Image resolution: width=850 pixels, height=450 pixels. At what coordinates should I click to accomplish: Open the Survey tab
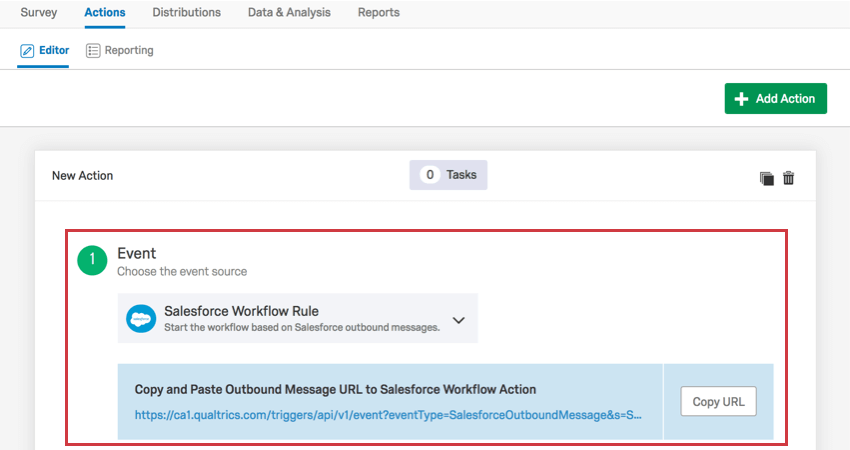38,12
